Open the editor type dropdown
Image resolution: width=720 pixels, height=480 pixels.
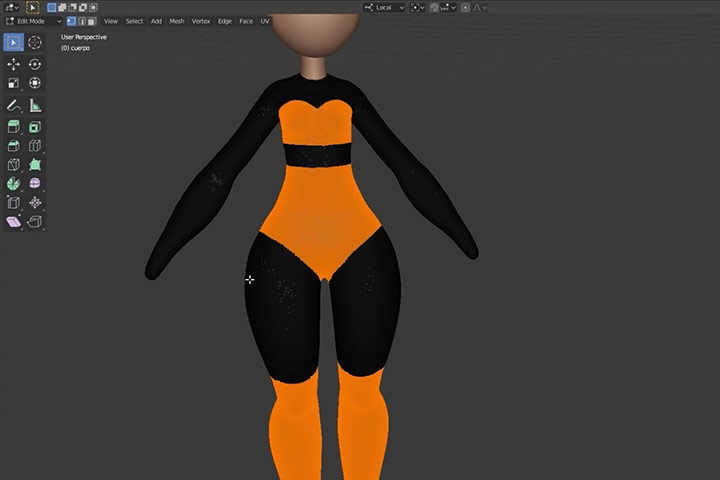tap(11, 7)
